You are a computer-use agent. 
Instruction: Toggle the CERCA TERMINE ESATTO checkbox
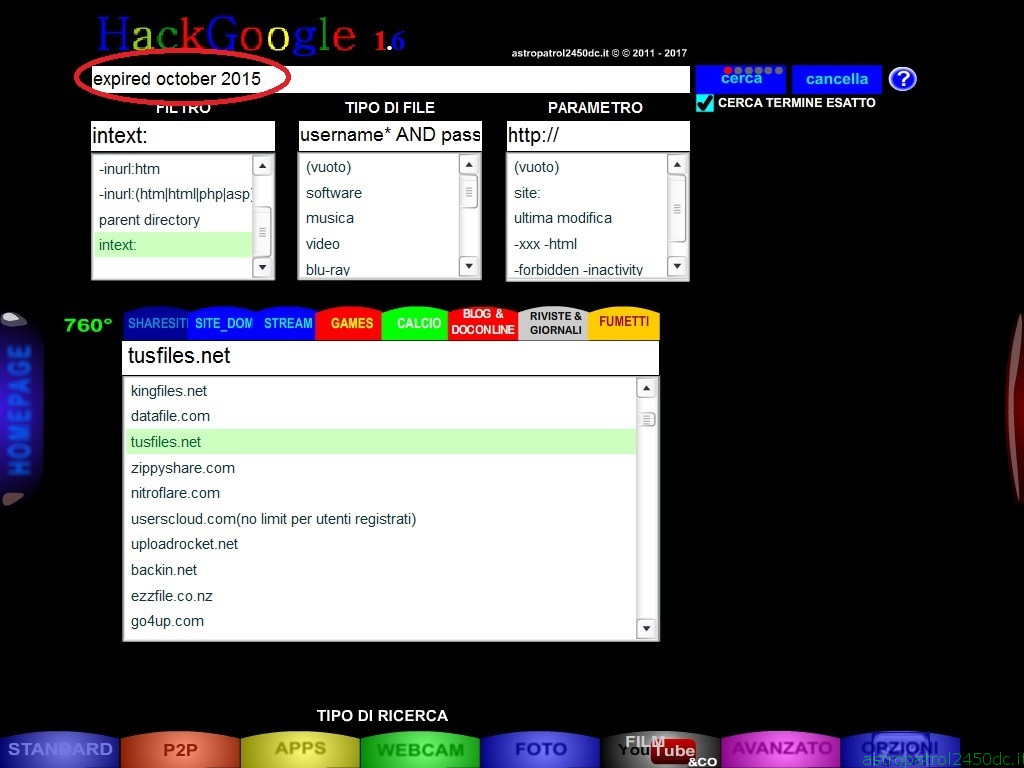pyautogui.click(x=705, y=103)
